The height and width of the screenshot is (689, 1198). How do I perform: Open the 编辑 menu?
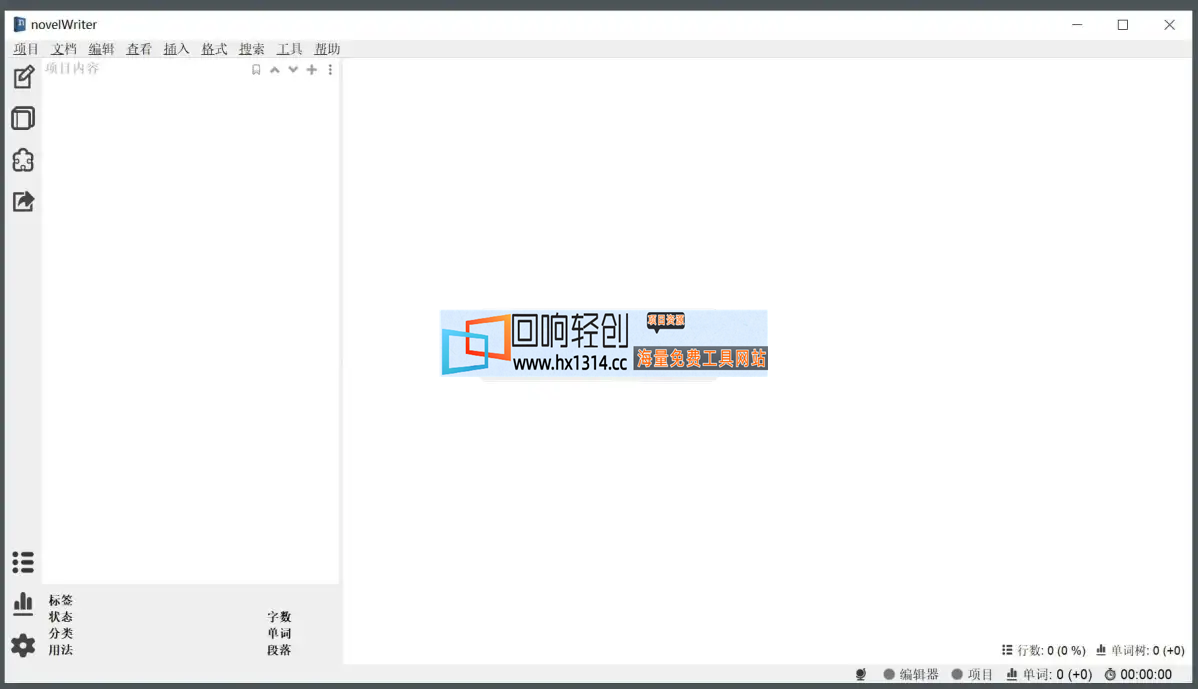(101, 49)
